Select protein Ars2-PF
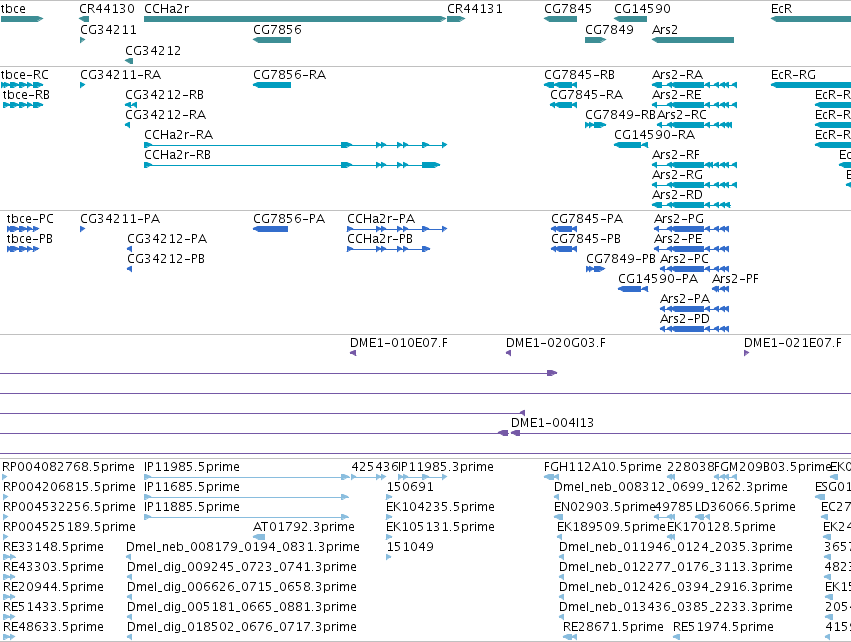This screenshot has height=642, width=851. [735, 279]
